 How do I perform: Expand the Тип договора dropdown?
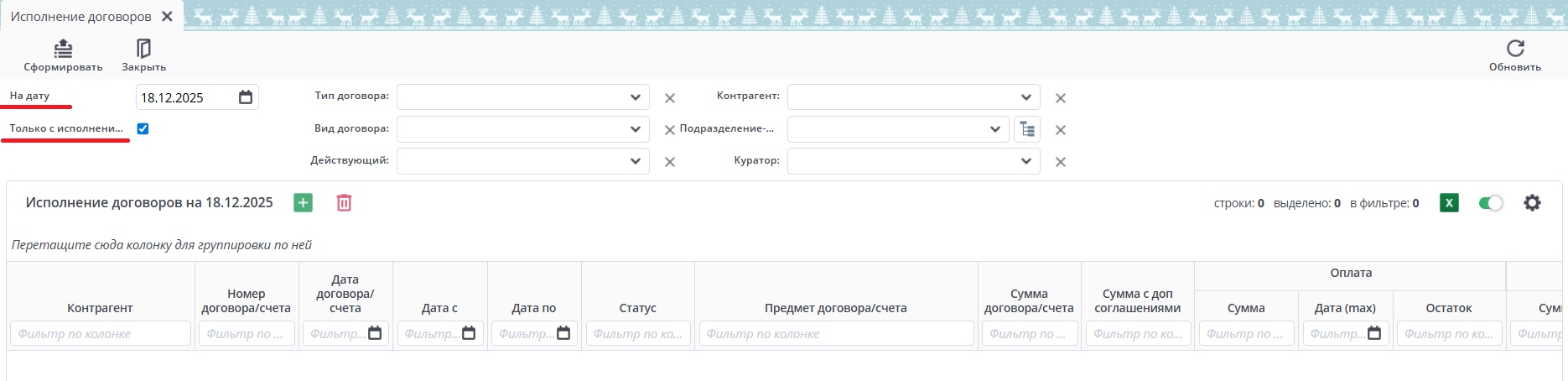(x=636, y=97)
